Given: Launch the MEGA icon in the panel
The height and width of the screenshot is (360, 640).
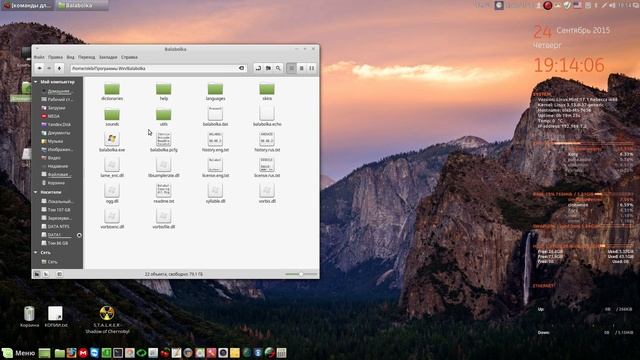Looking at the screenshot, I should click(83, 353).
